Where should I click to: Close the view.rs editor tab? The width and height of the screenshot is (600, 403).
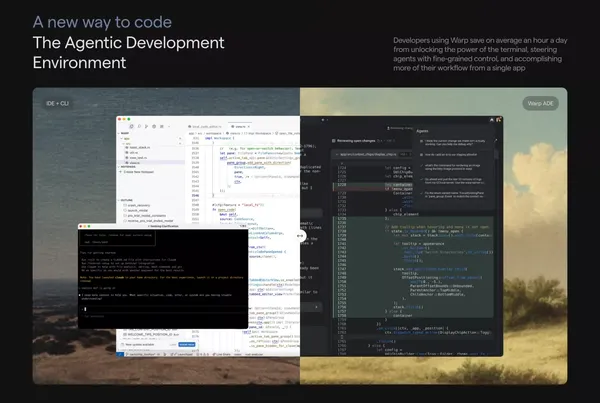(x=249, y=126)
